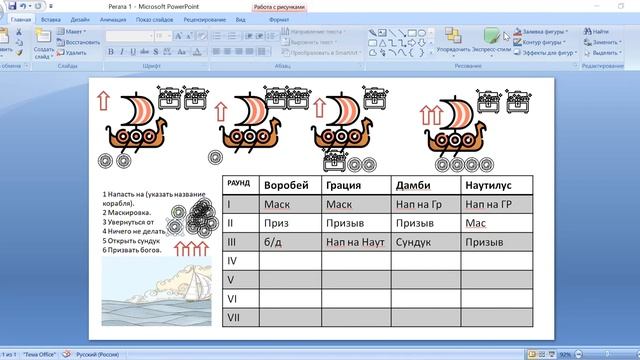Open the font name combo box
The image size is (640, 360).
pyautogui.click(x=129, y=36)
